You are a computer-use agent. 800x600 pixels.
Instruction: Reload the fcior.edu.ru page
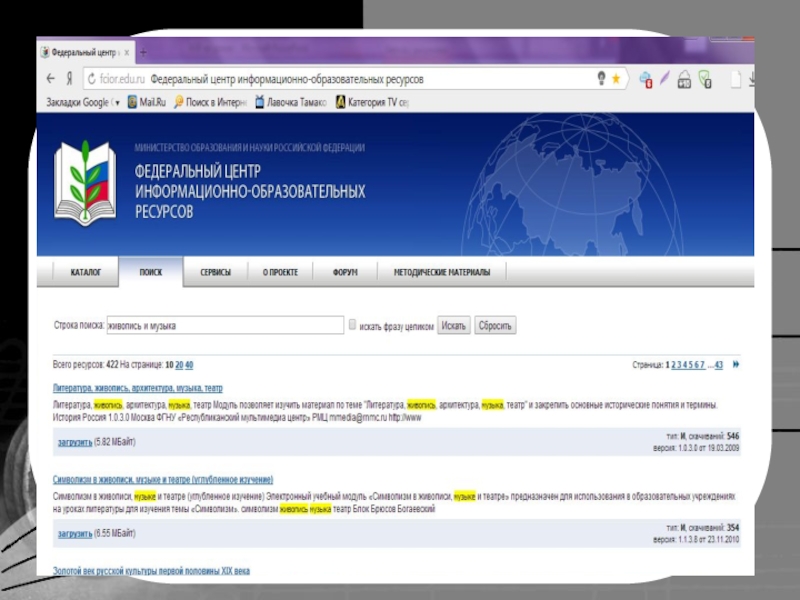click(90, 78)
